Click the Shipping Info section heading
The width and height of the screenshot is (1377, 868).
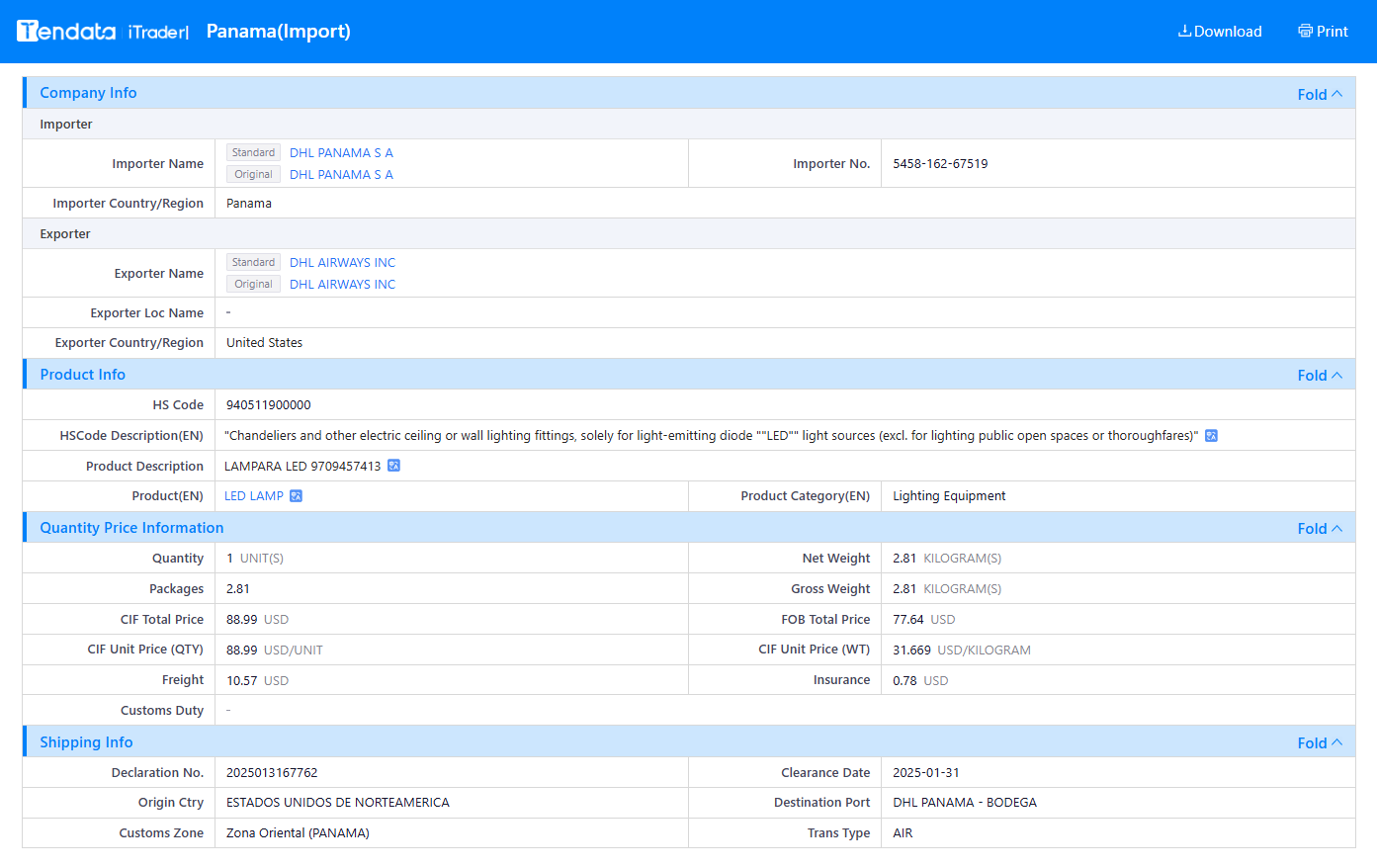point(86,742)
